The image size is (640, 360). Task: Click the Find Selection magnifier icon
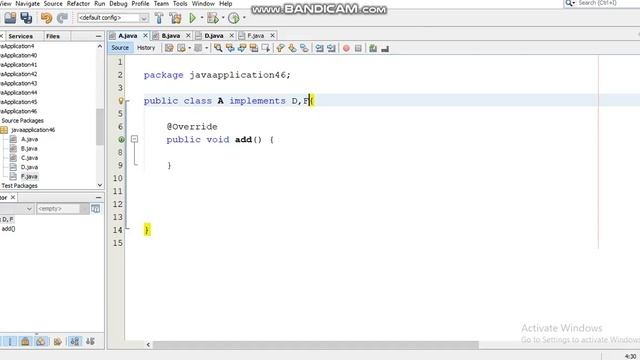(218, 48)
